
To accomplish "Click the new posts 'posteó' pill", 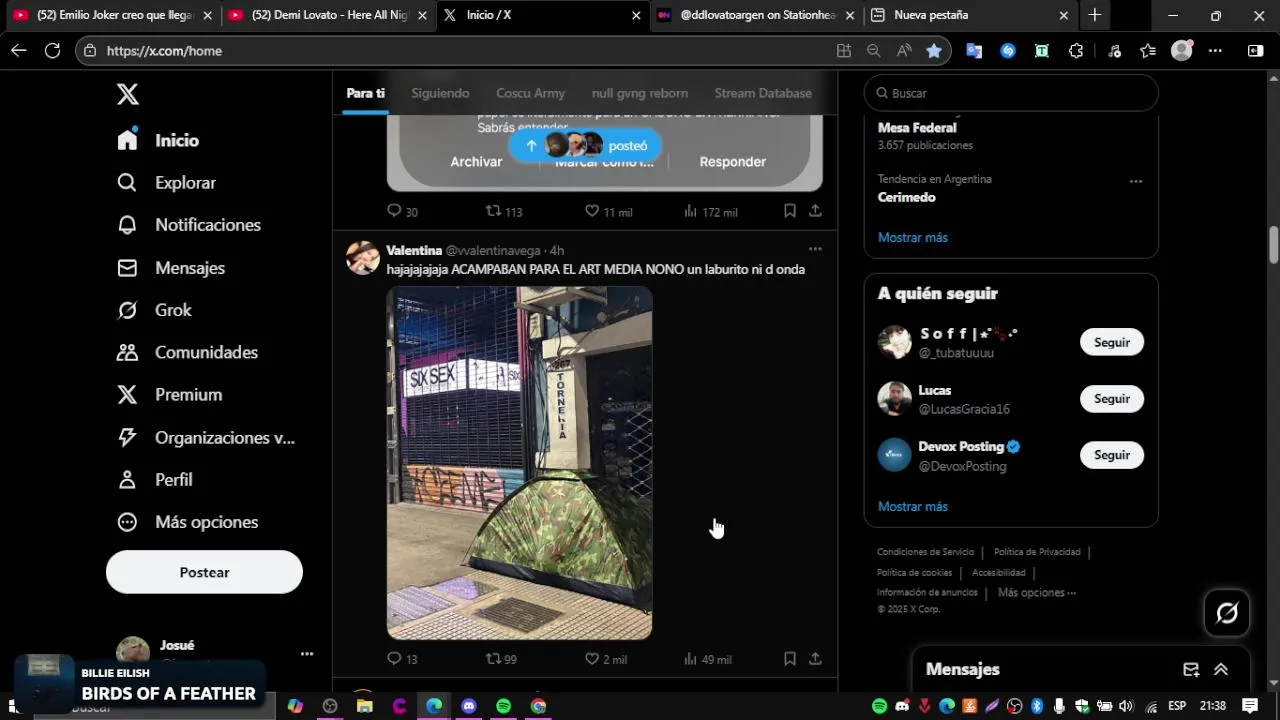I will [585, 146].
